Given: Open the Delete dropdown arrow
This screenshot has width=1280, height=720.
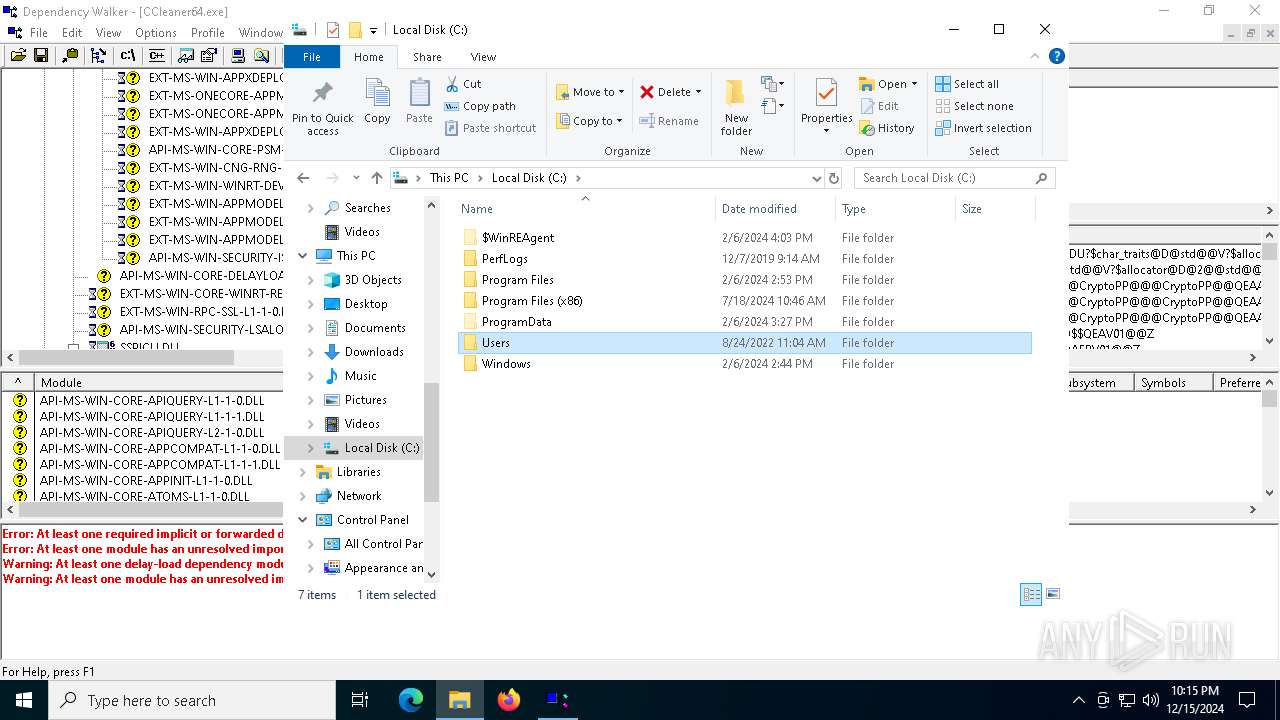Looking at the screenshot, I should click(698, 92).
